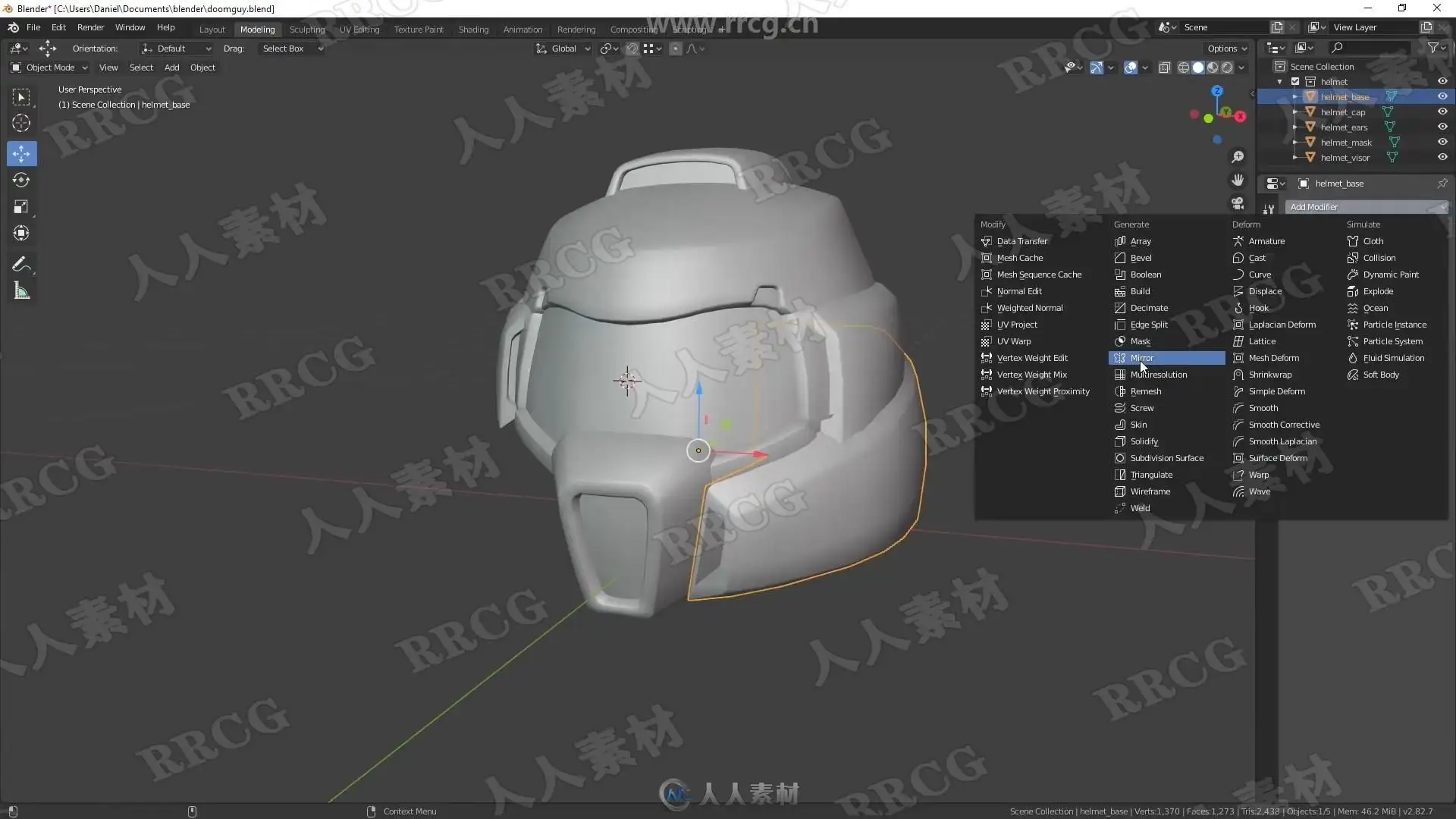Open the Object Mode dropdown
1456x819 pixels.
click(50, 67)
